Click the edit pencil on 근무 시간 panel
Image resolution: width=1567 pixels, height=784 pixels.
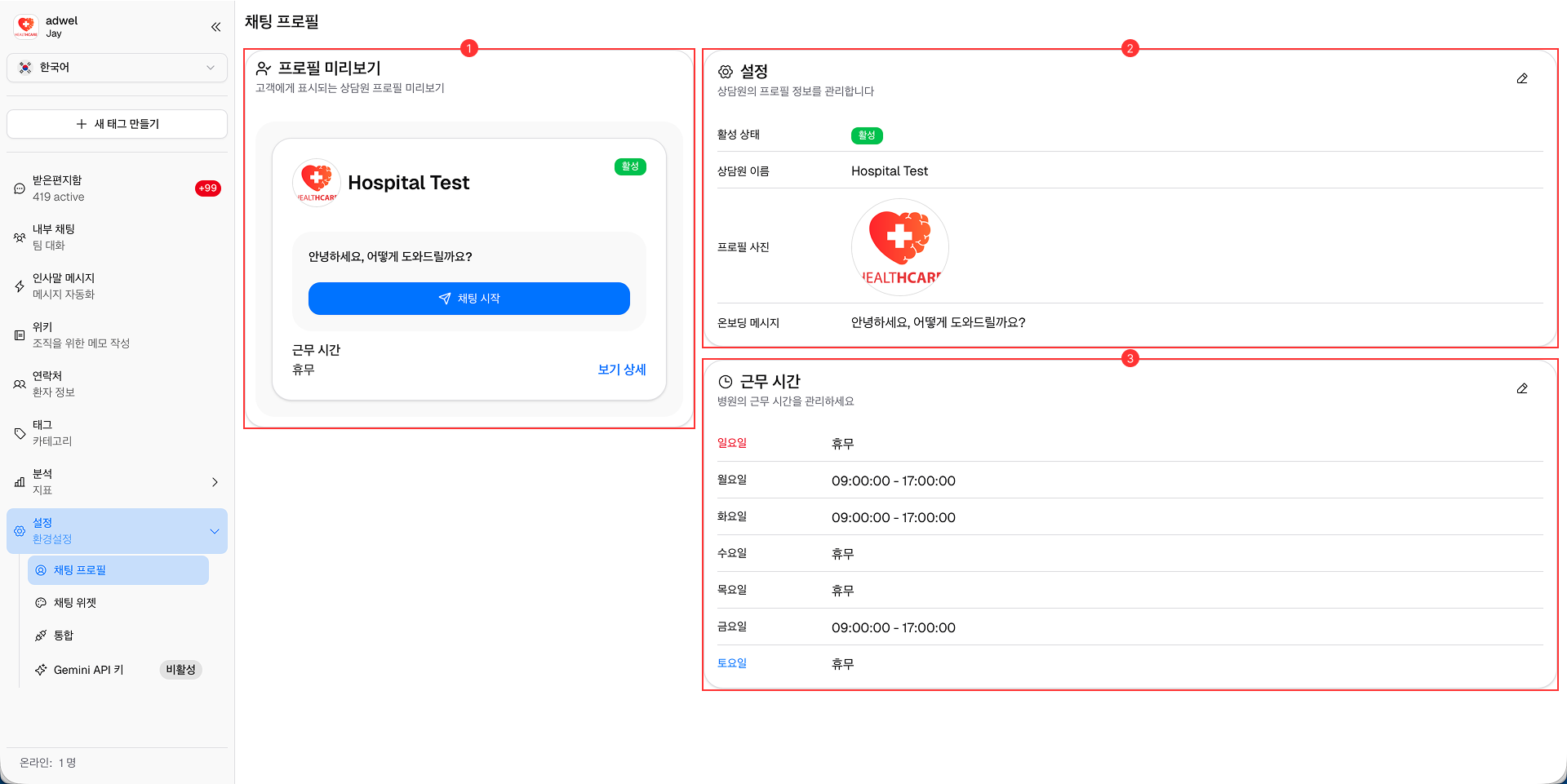(1523, 388)
